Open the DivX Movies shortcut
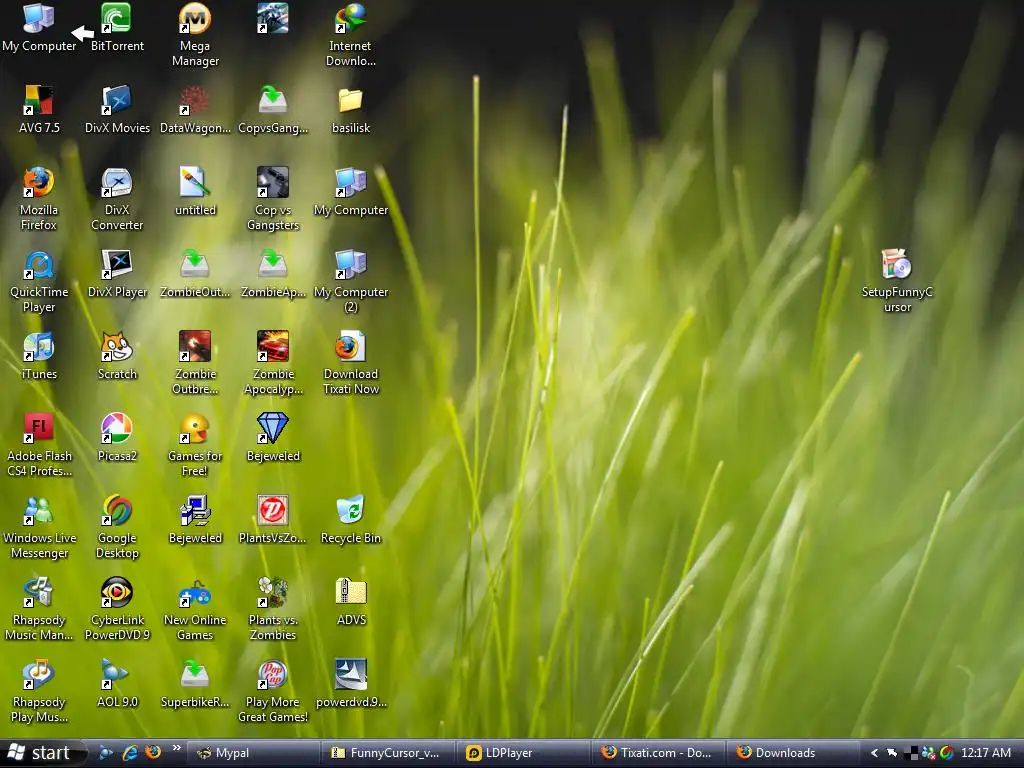This screenshot has height=768, width=1024. (x=117, y=110)
